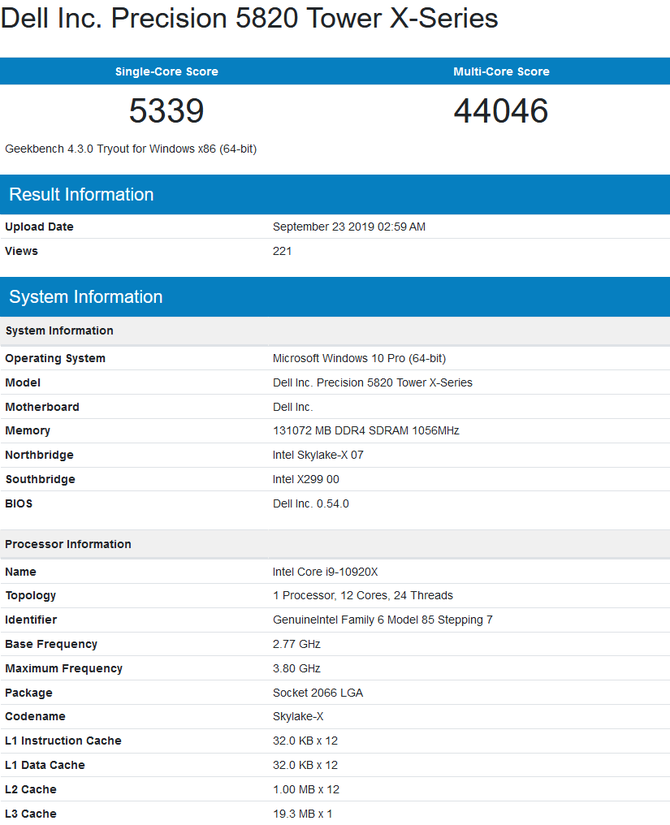Click the Codename label
The image size is (670, 825).
[35, 717]
